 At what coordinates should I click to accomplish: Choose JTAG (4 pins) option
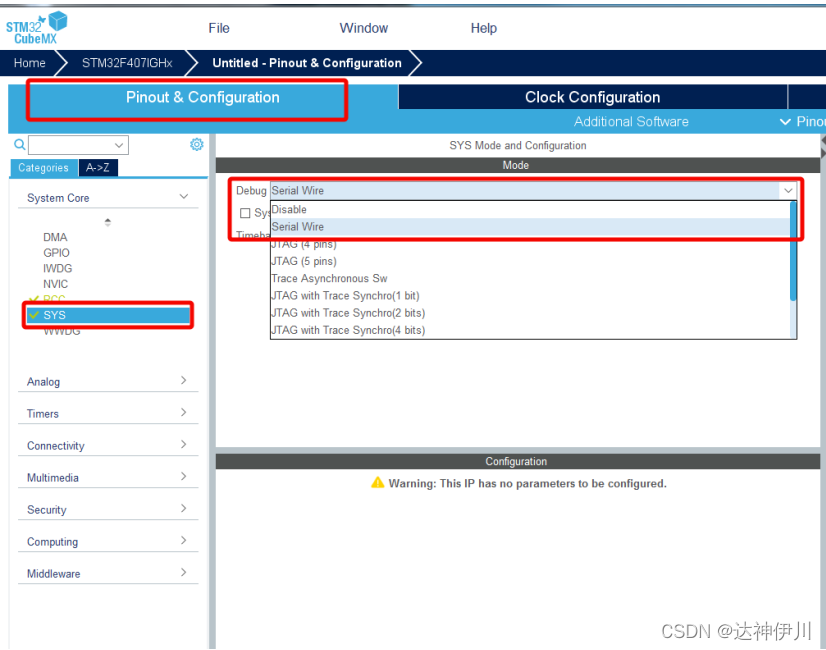point(530,244)
